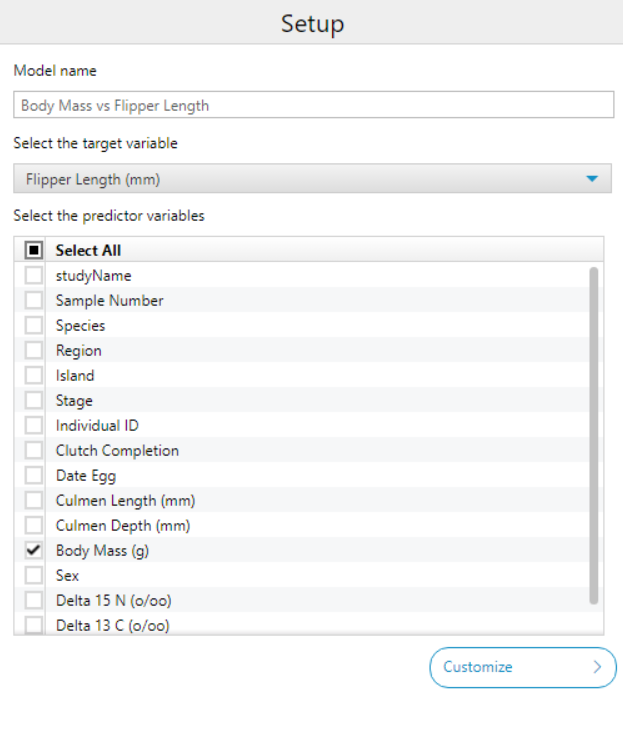Click the Customize button
The image size is (623, 737).
click(x=522, y=667)
